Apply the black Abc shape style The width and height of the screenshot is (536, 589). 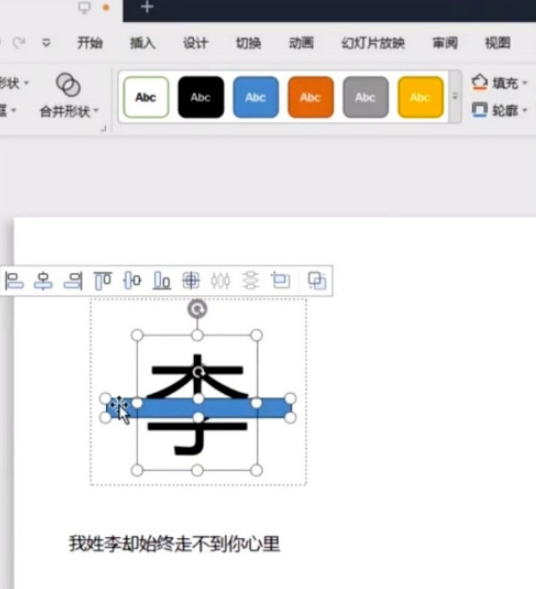tap(201, 97)
